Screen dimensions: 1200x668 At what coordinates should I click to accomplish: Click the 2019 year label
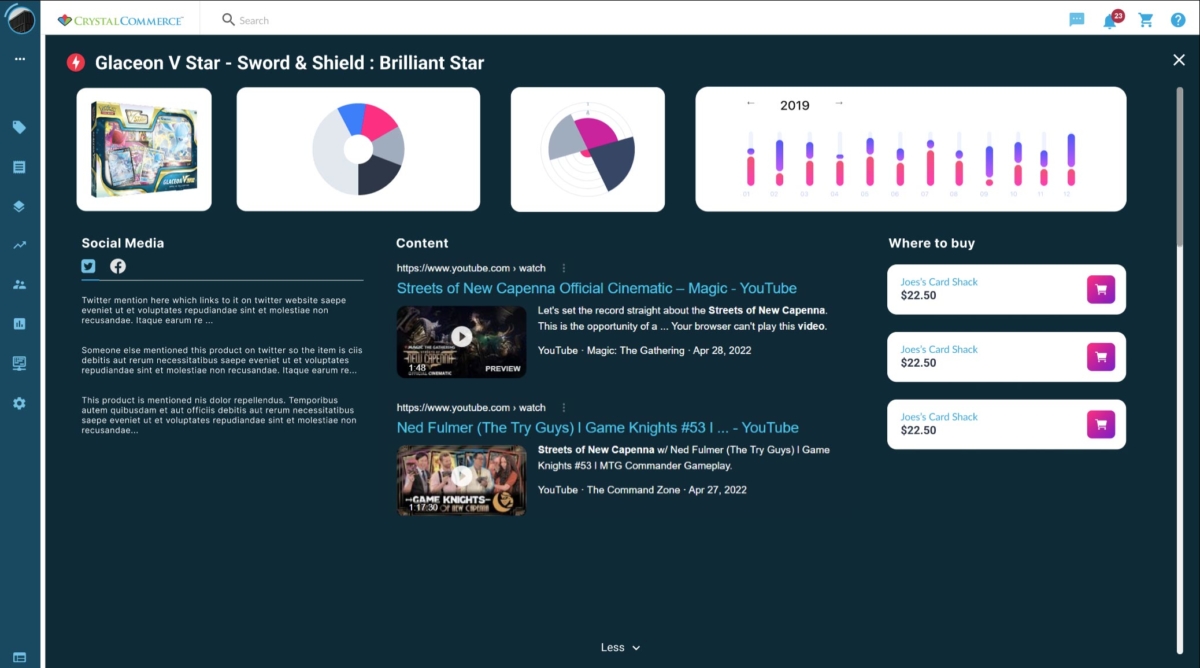coord(795,105)
